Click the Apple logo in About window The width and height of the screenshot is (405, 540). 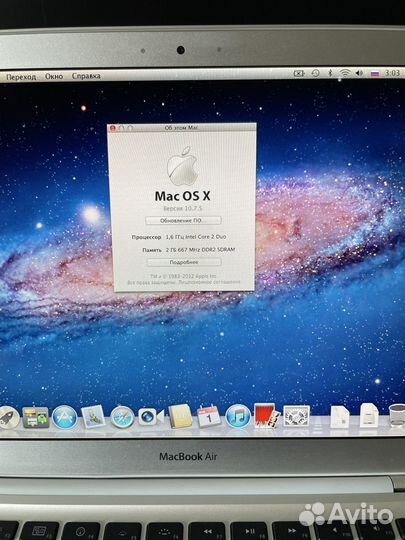182,166
